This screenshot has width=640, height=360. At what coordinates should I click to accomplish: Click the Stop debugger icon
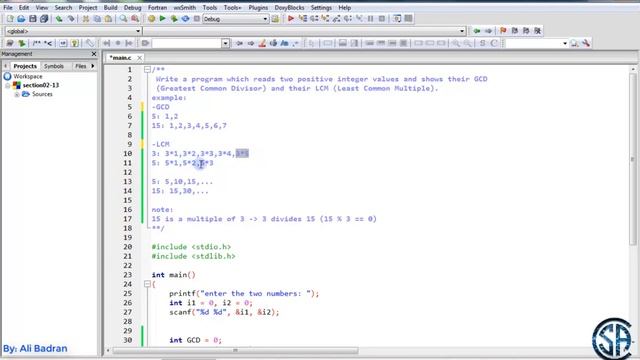pyautogui.click(x=382, y=19)
